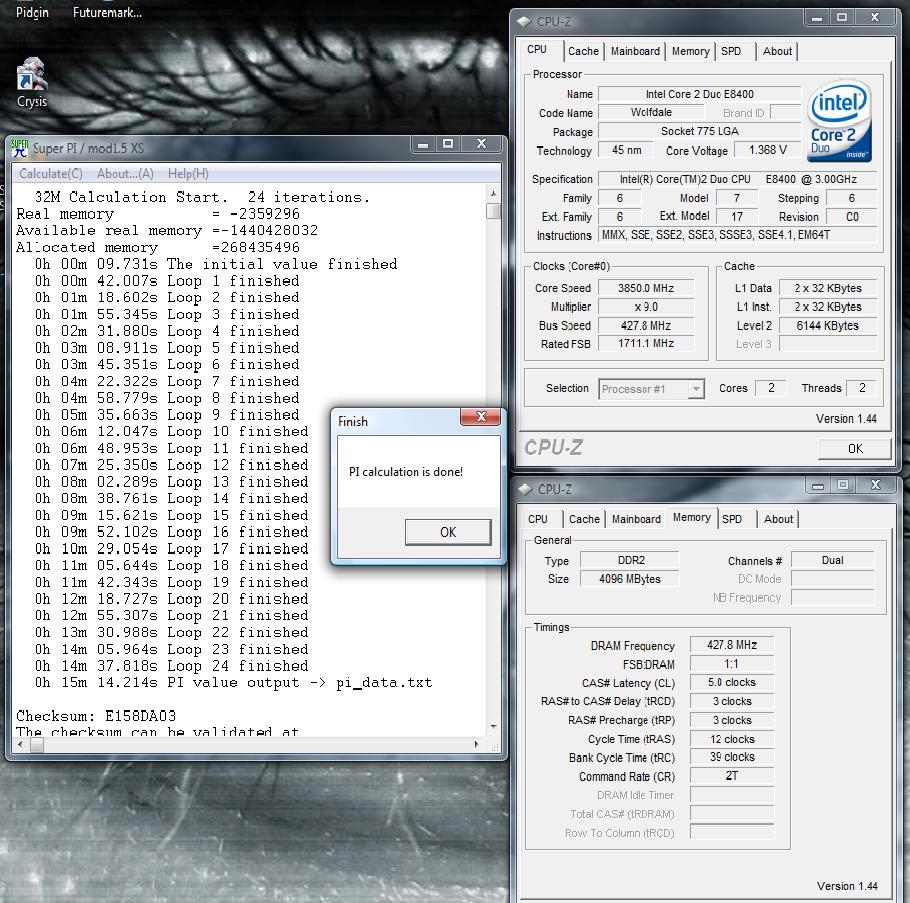
Task: Click the Bank Cycle Time value 39 clocks
Action: [x=732, y=757]
